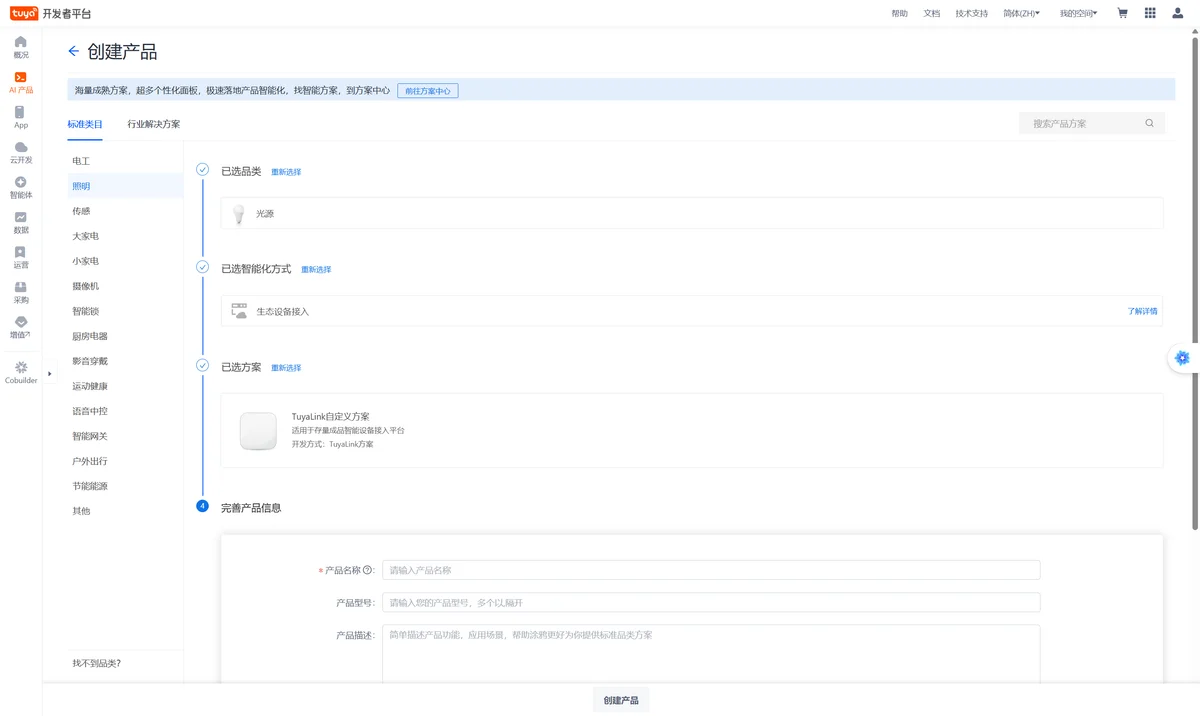
Task: Focus the 产品描述 text area
Action: pos(711,655)
